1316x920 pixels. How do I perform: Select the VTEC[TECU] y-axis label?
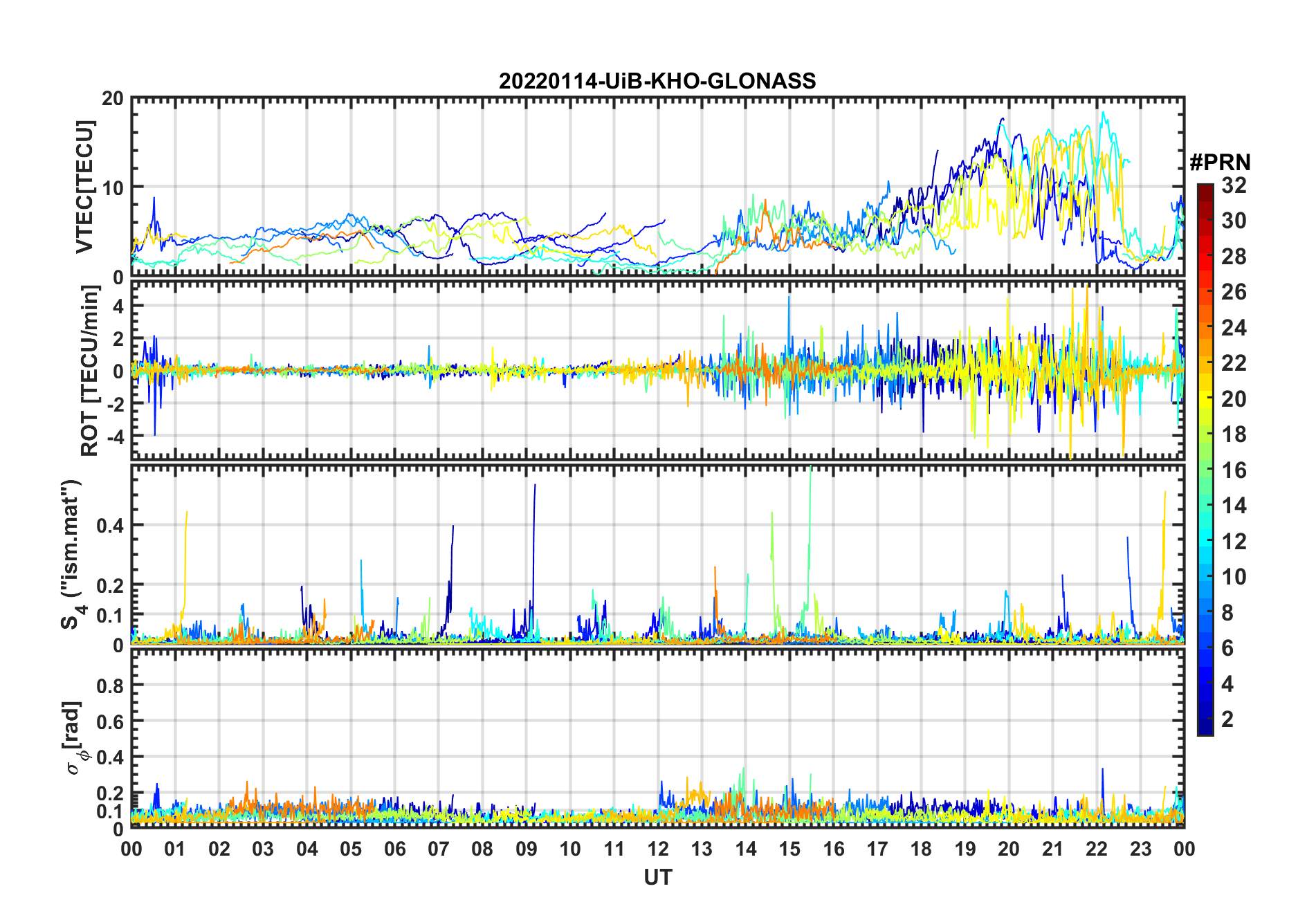84,187
